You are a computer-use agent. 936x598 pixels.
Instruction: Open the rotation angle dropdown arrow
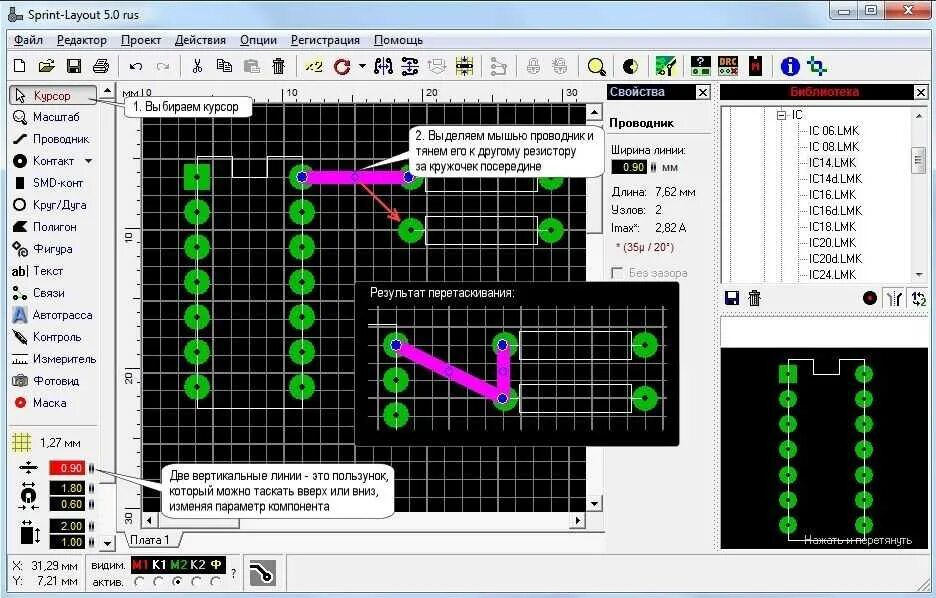362,66
